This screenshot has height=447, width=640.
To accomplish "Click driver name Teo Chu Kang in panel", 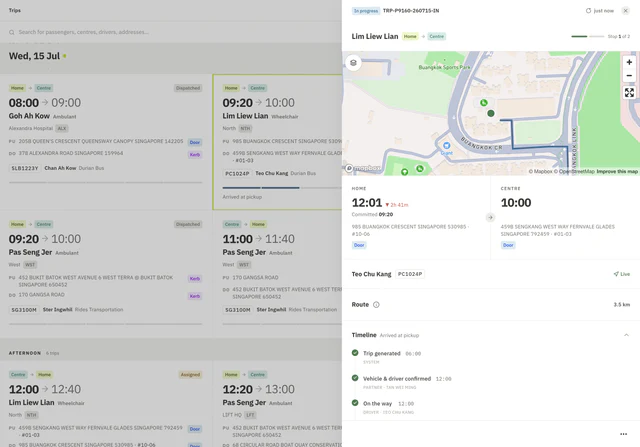I will (x=371, y=274).
